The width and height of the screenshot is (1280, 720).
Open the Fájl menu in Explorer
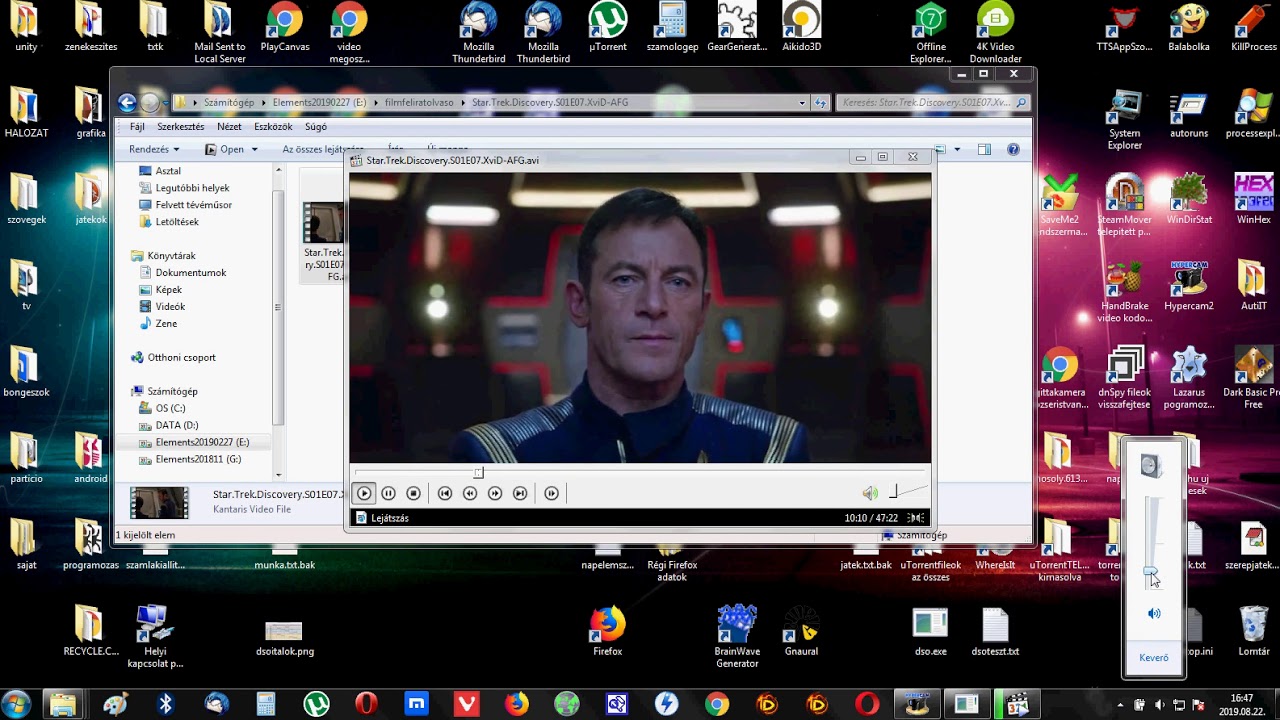137,127
